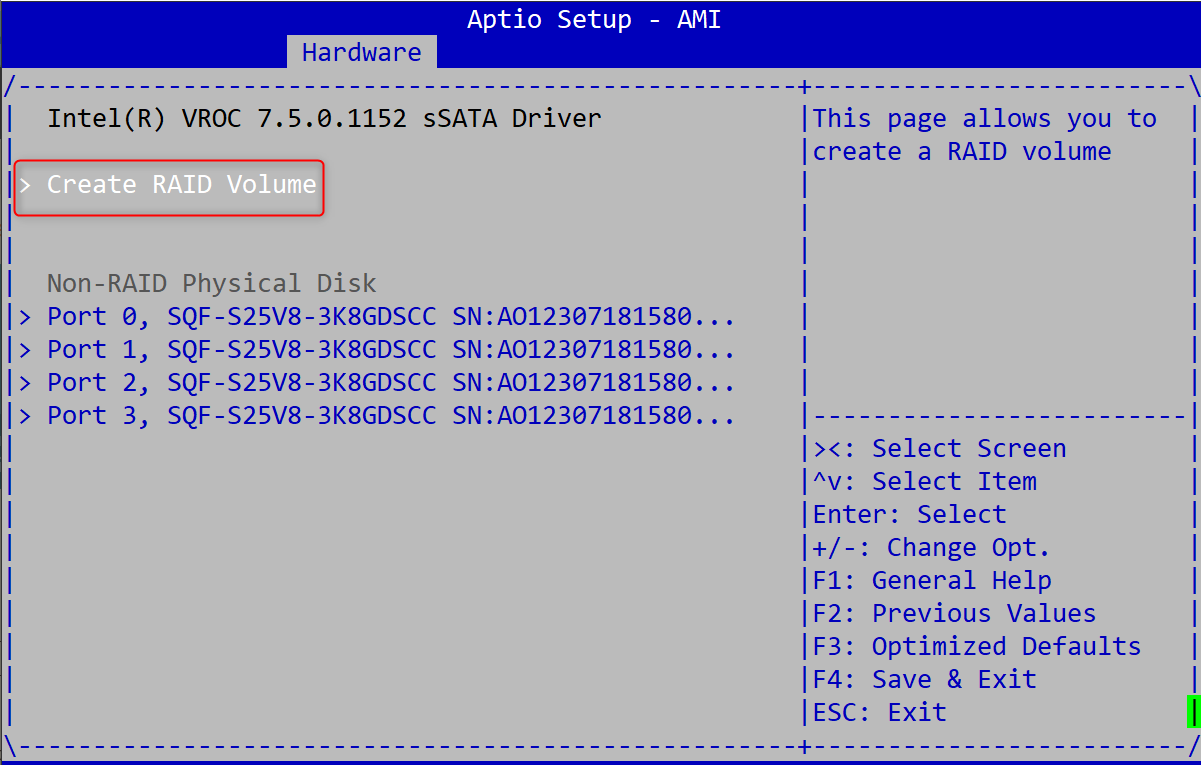Open the Hardware tab
The image size is (1201, 765).
(x=361, y=52)
